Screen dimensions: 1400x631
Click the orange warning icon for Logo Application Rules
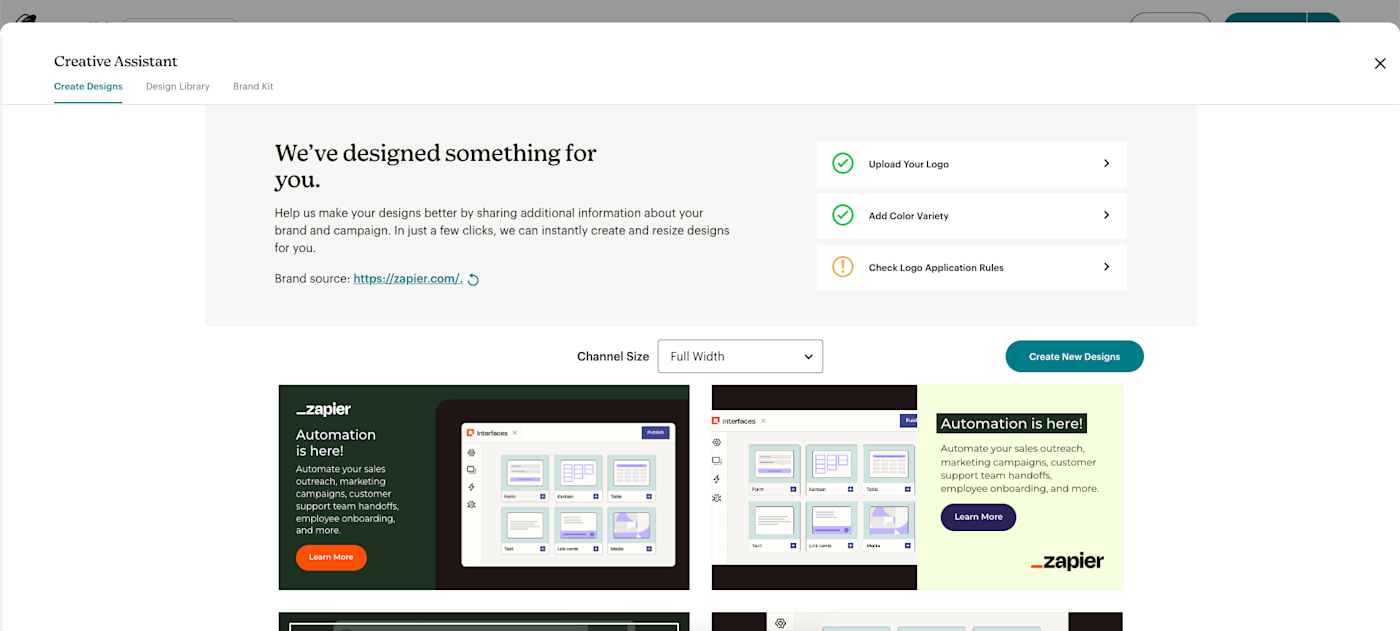843,267
